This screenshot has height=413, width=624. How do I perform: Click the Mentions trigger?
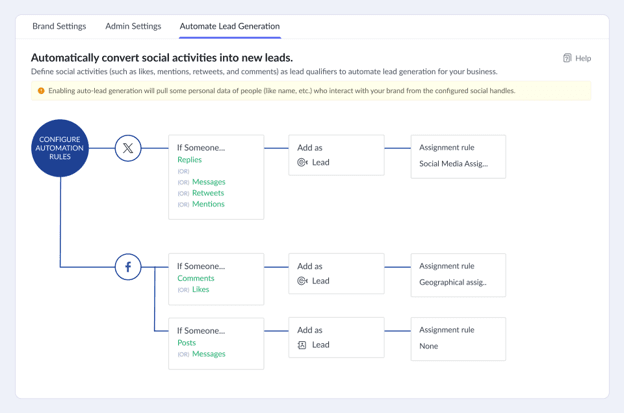[208, 204]
